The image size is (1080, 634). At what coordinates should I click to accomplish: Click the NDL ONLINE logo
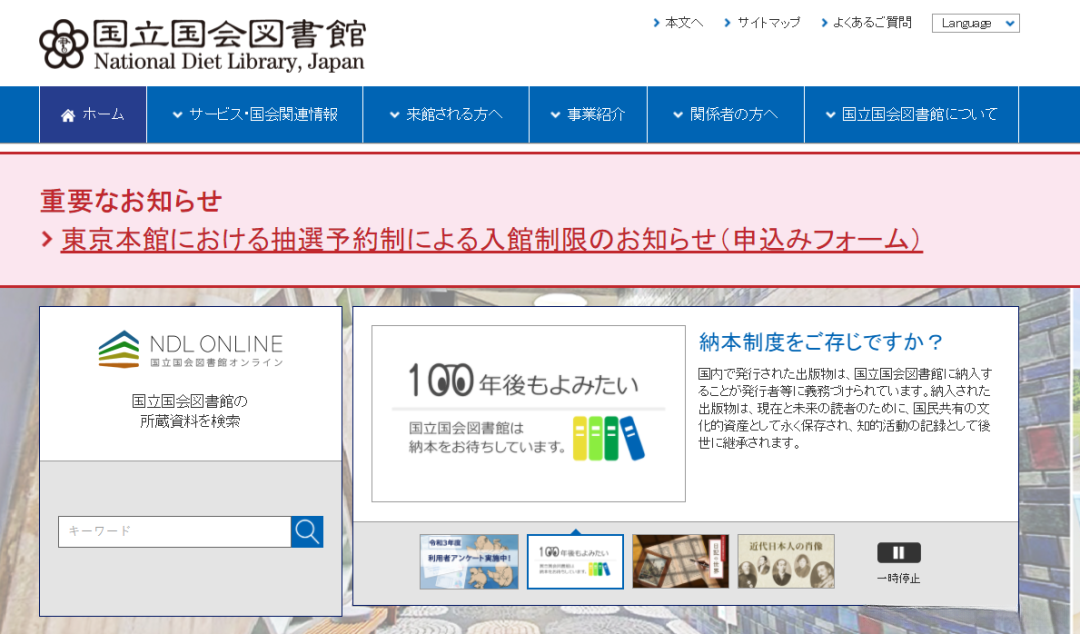click(x=191, y=349)
